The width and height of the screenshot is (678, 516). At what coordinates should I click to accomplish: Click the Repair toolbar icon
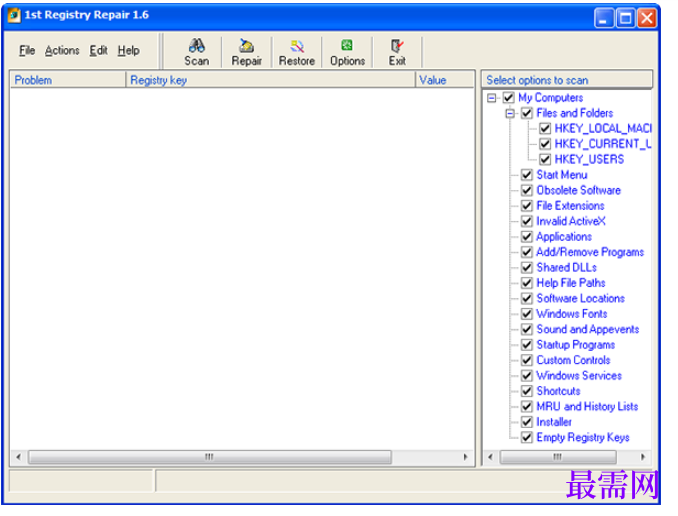pyautogui.click(x=246, y=45)
